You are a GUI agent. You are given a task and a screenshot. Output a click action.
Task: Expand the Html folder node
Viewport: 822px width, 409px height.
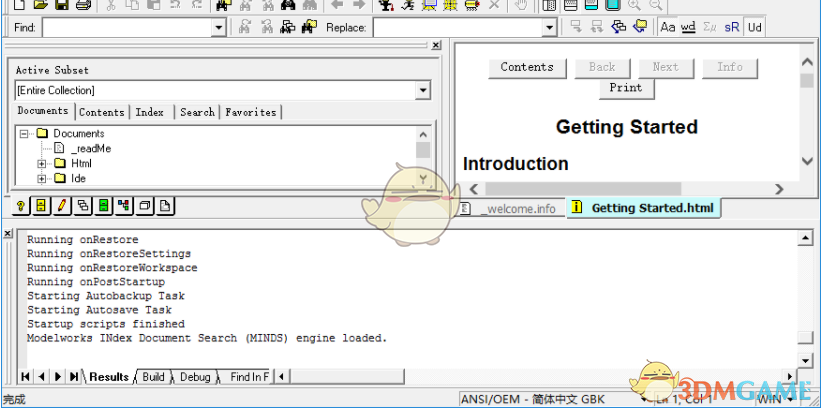click(x=41, y=164)
